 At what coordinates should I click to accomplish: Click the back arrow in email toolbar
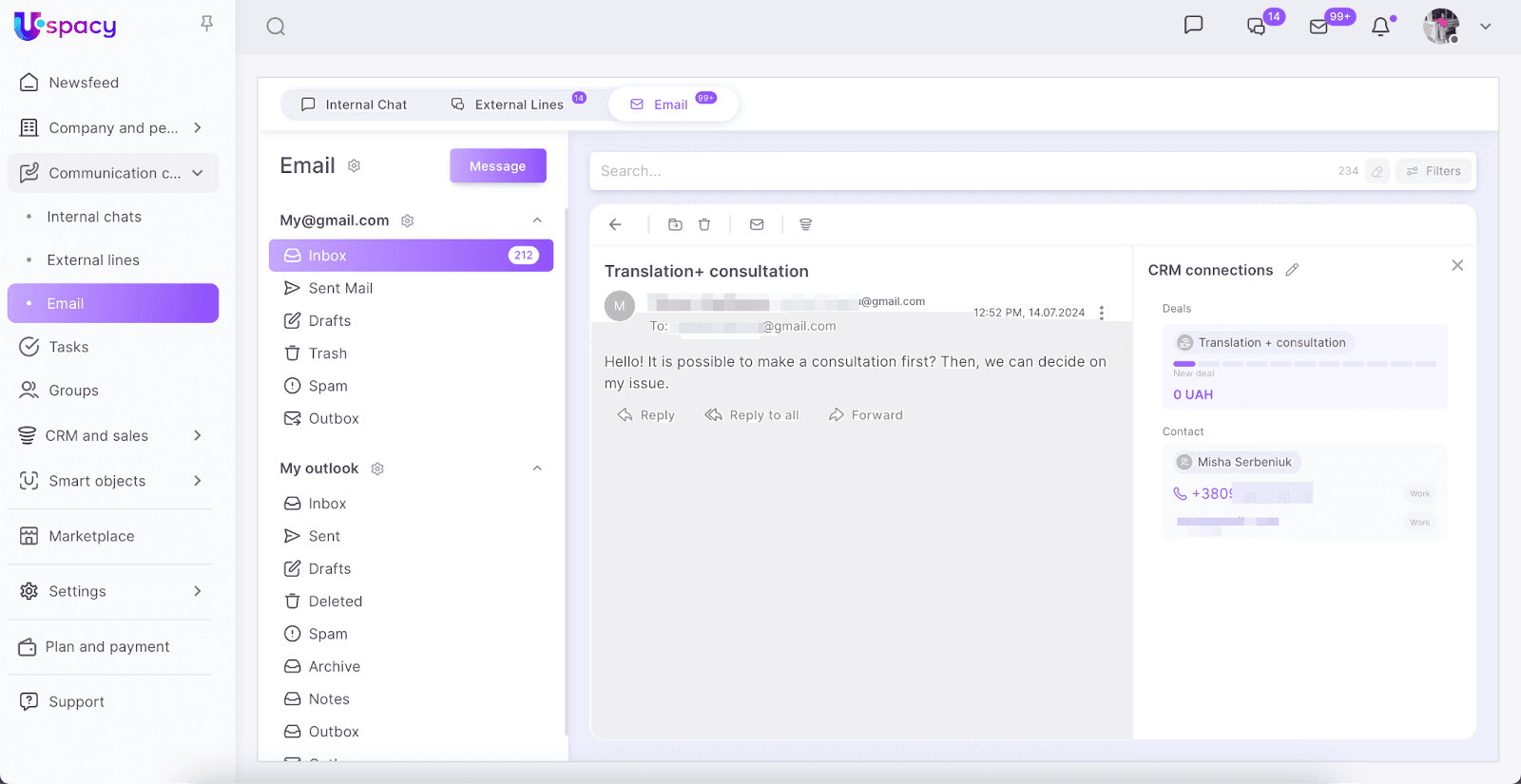coord(615,224)
